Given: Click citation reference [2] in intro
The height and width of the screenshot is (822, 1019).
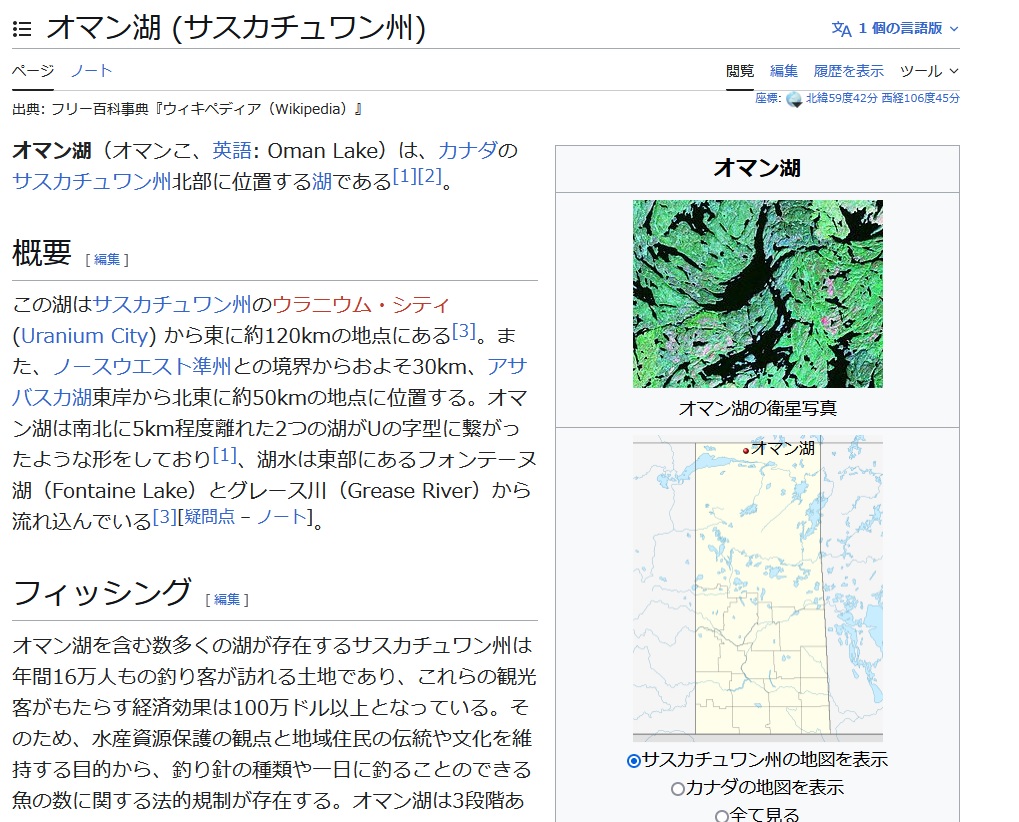Looking at the screenshot, I should pyautogui.click(x=429, y=177).
